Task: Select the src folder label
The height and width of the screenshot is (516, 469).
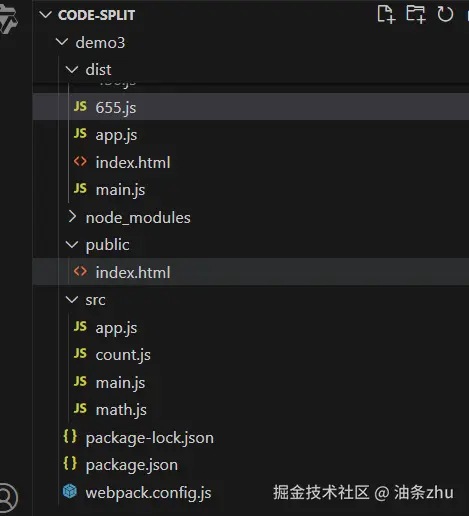Action: point(96,300)
